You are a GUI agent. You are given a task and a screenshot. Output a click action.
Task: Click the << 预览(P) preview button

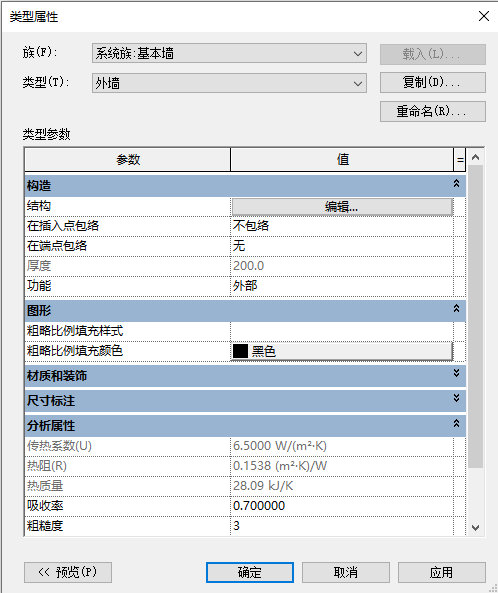pyautogui.click(x=68, y=572)
